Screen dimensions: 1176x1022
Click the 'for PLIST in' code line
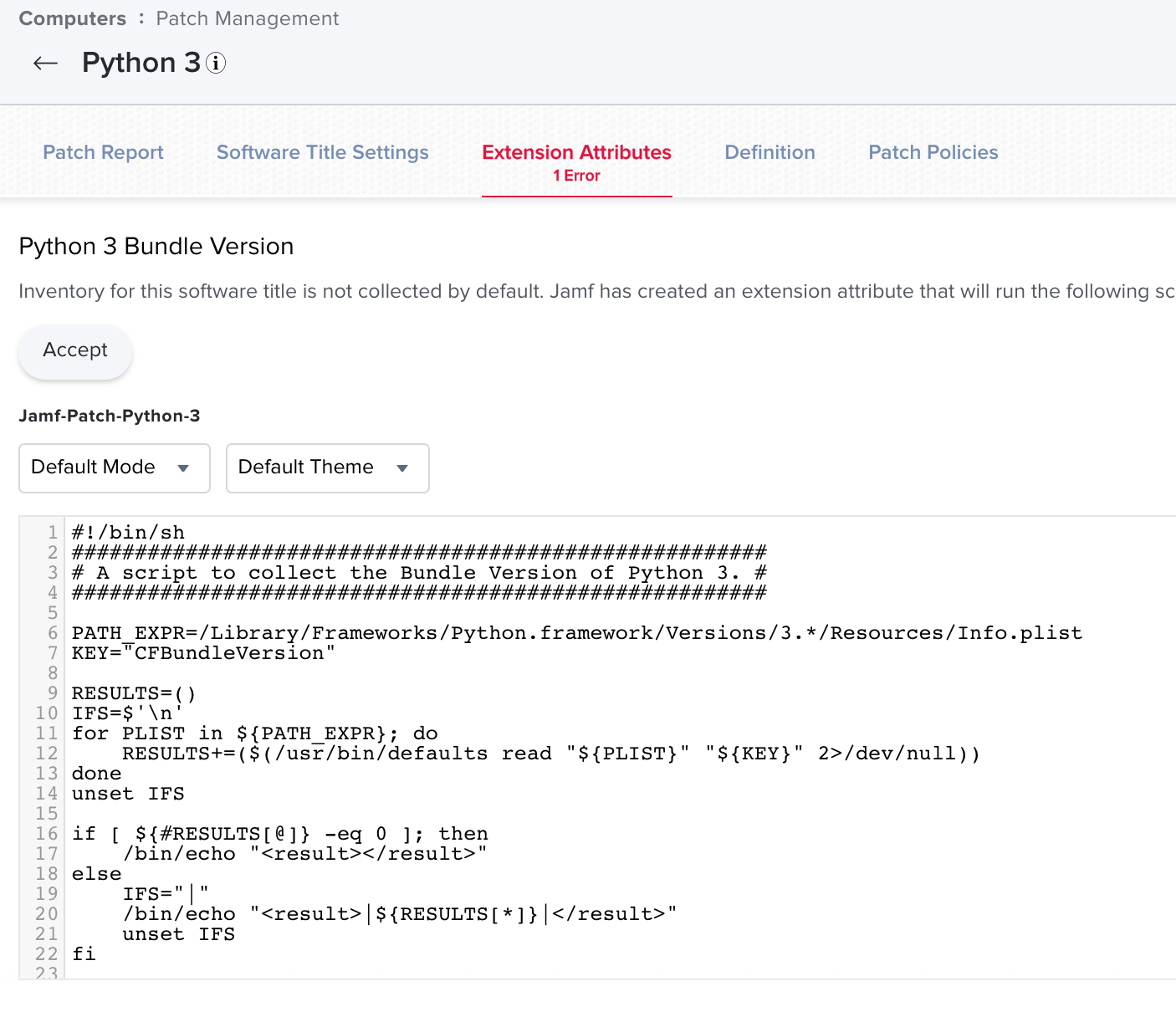255,733
